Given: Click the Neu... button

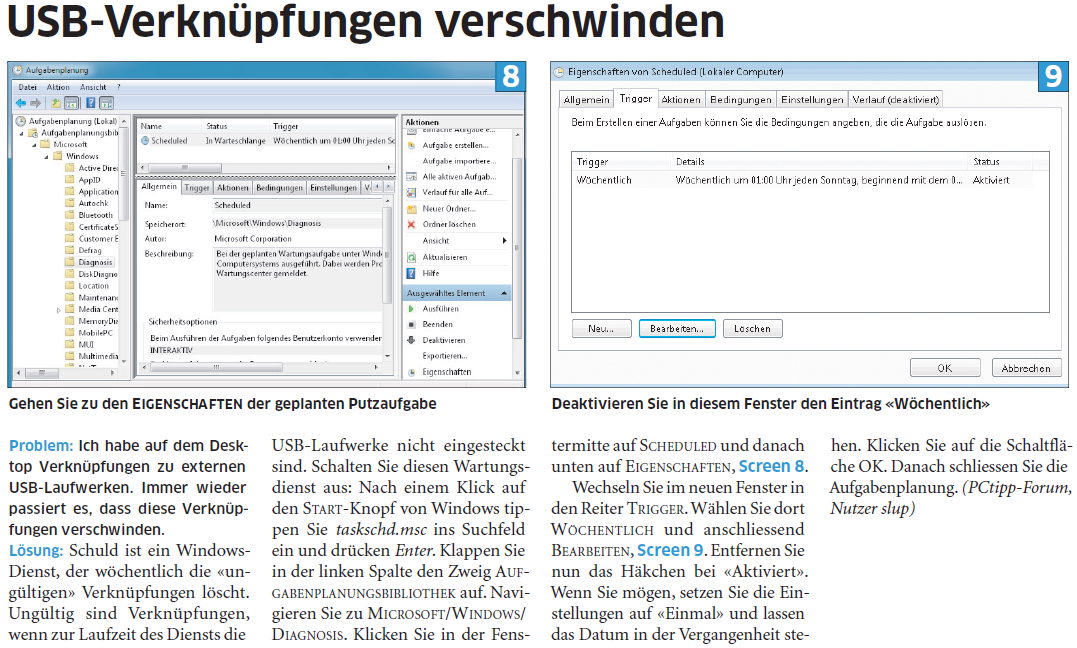Looking at the screenshot, I should pyautogui.click(x=601, y=329).
